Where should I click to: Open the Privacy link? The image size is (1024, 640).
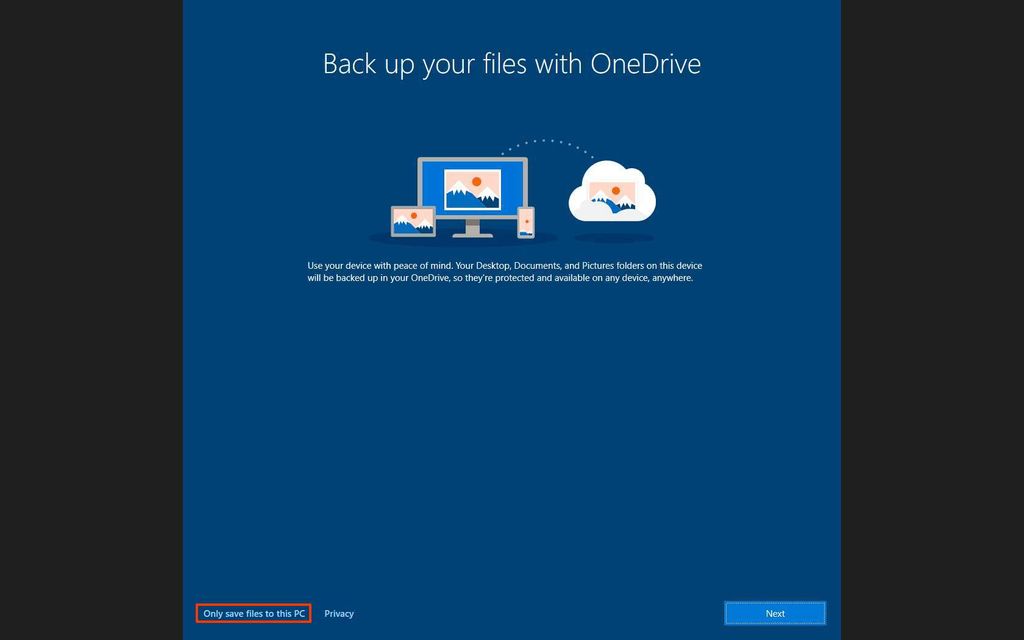click(339, 613)
